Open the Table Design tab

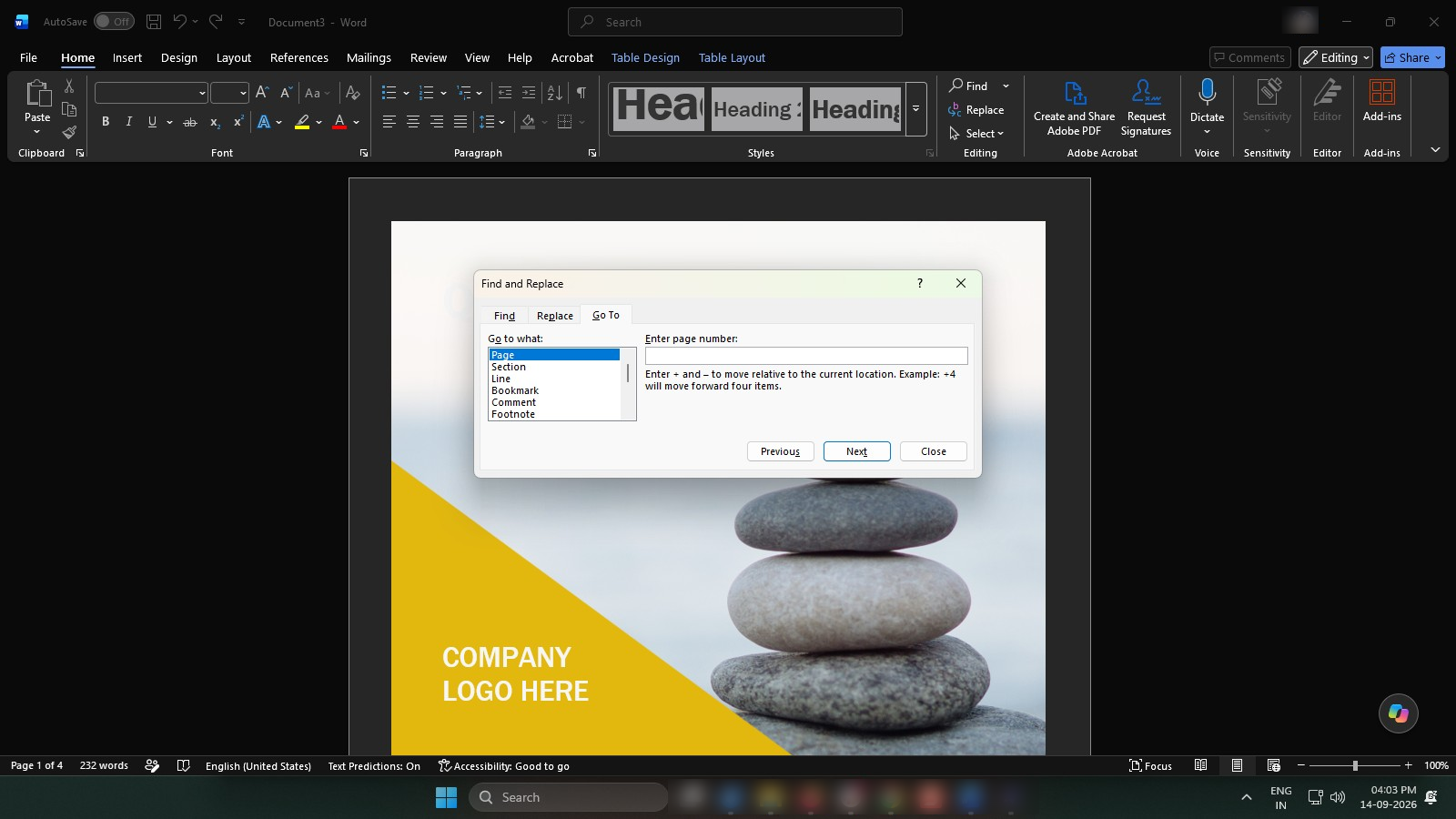645,57
